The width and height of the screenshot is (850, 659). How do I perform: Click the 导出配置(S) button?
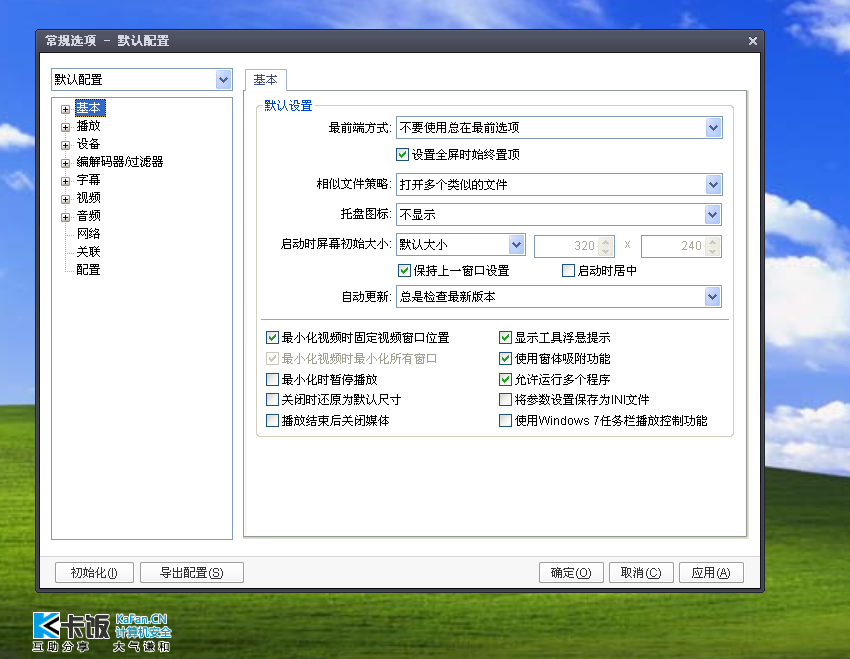point(192,573)
